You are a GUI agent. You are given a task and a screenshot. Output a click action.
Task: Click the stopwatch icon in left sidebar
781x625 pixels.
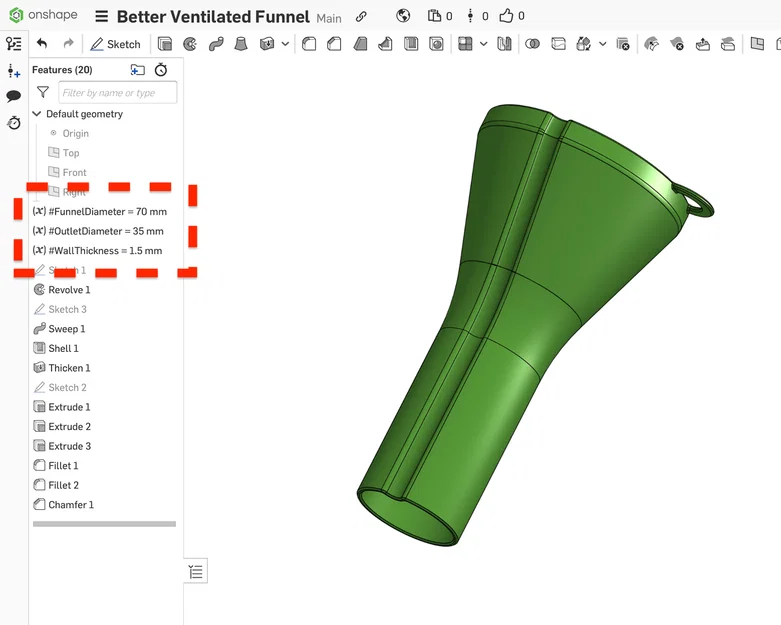coord(14,122)
